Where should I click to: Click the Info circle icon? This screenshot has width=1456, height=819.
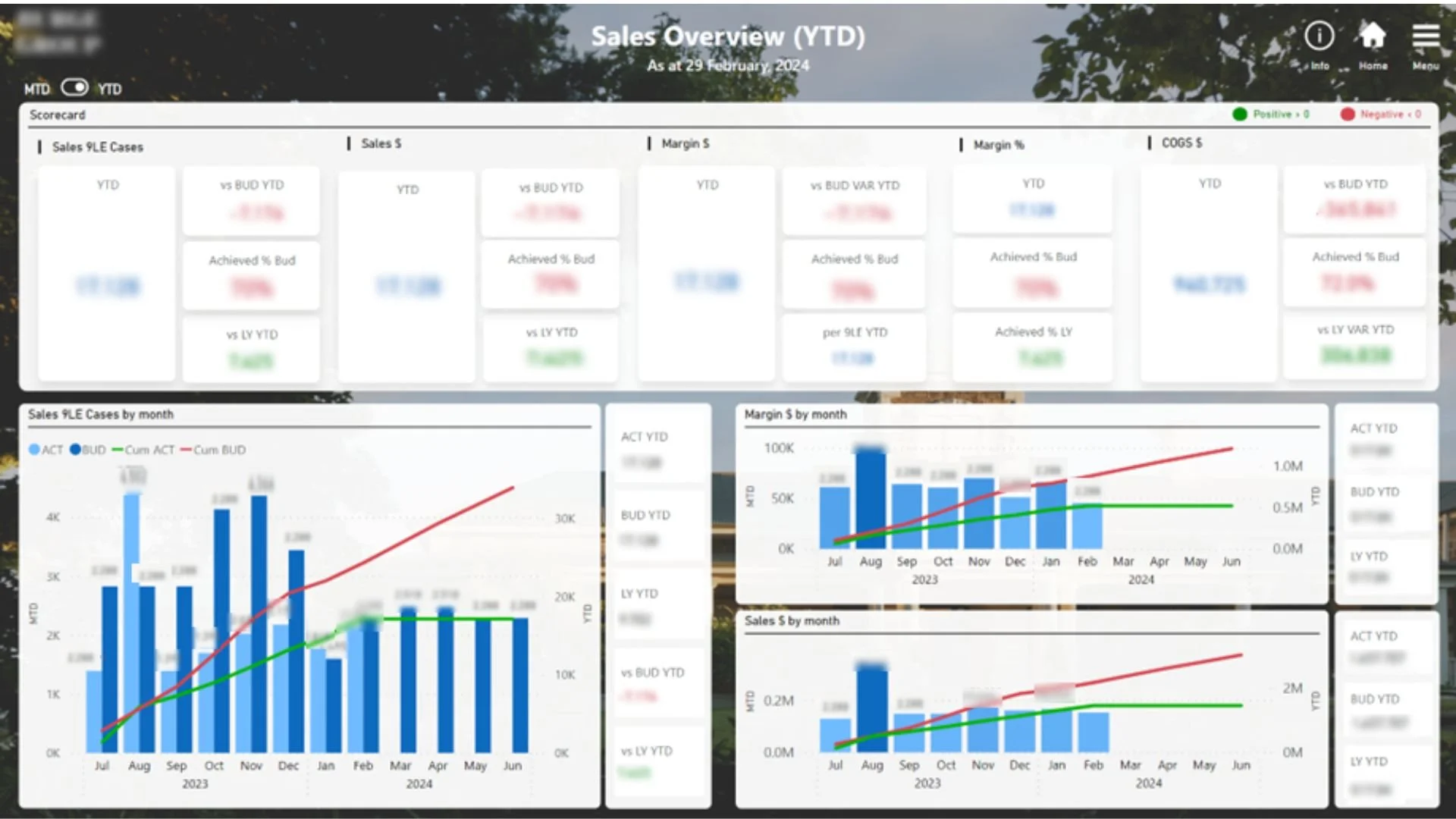point(1319,36)
